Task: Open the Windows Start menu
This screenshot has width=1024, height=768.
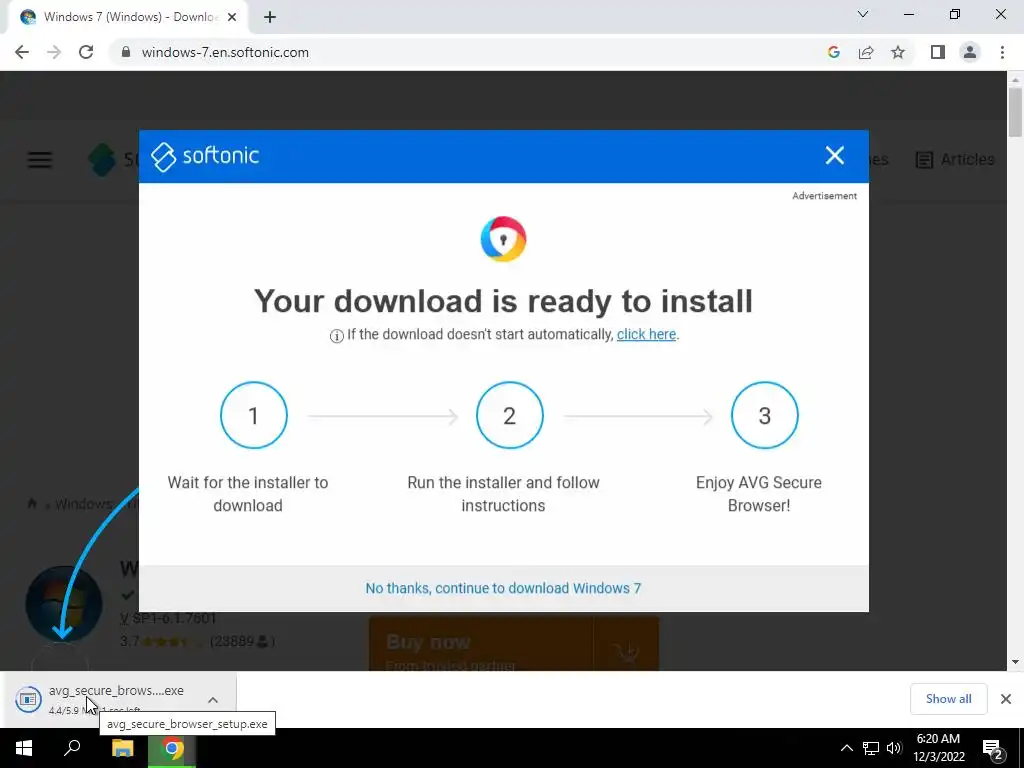Action: coord(24,748)
